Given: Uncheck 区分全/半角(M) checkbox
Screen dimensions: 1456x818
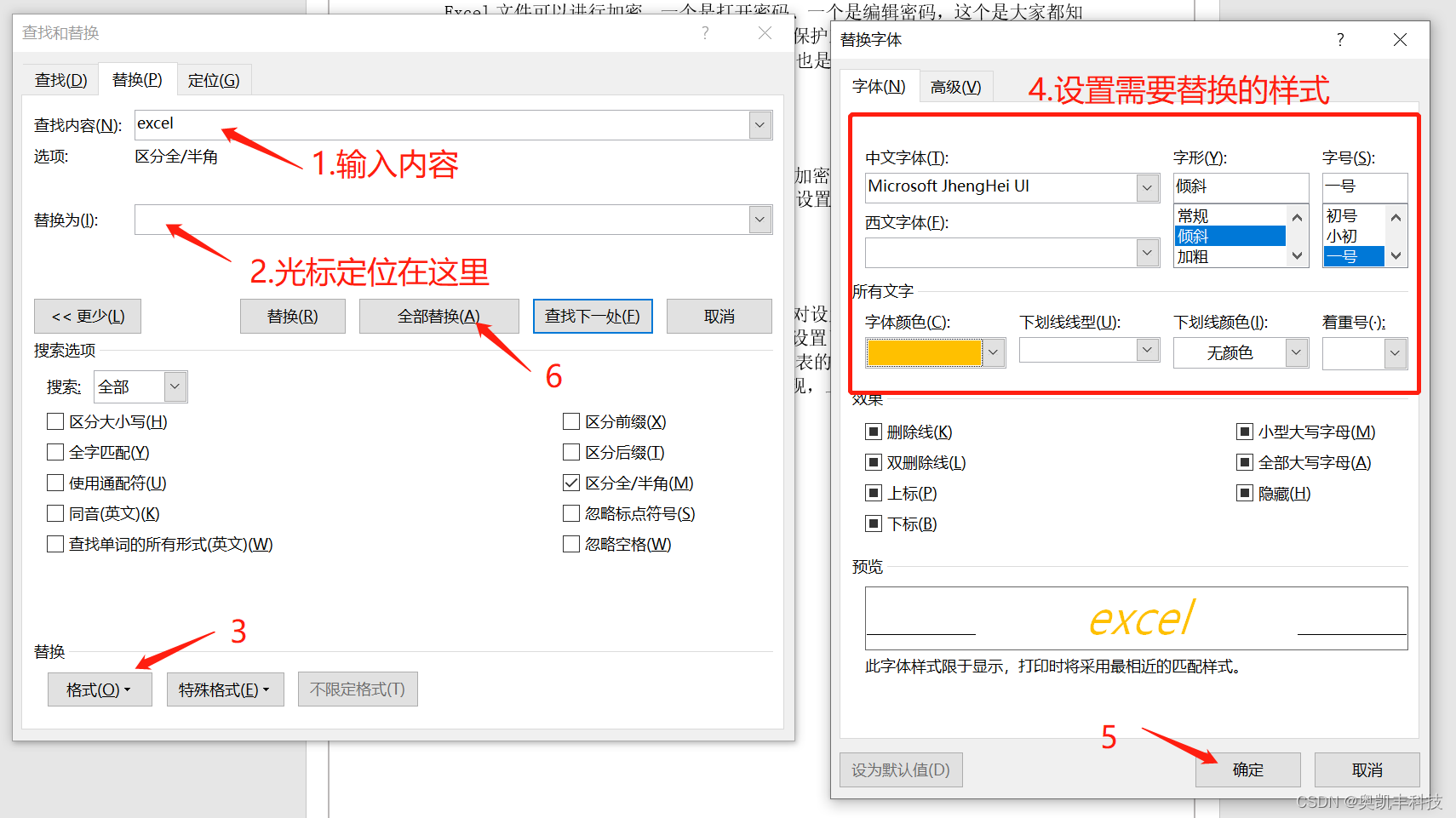Looking at the screenshot, I should 571,483.
